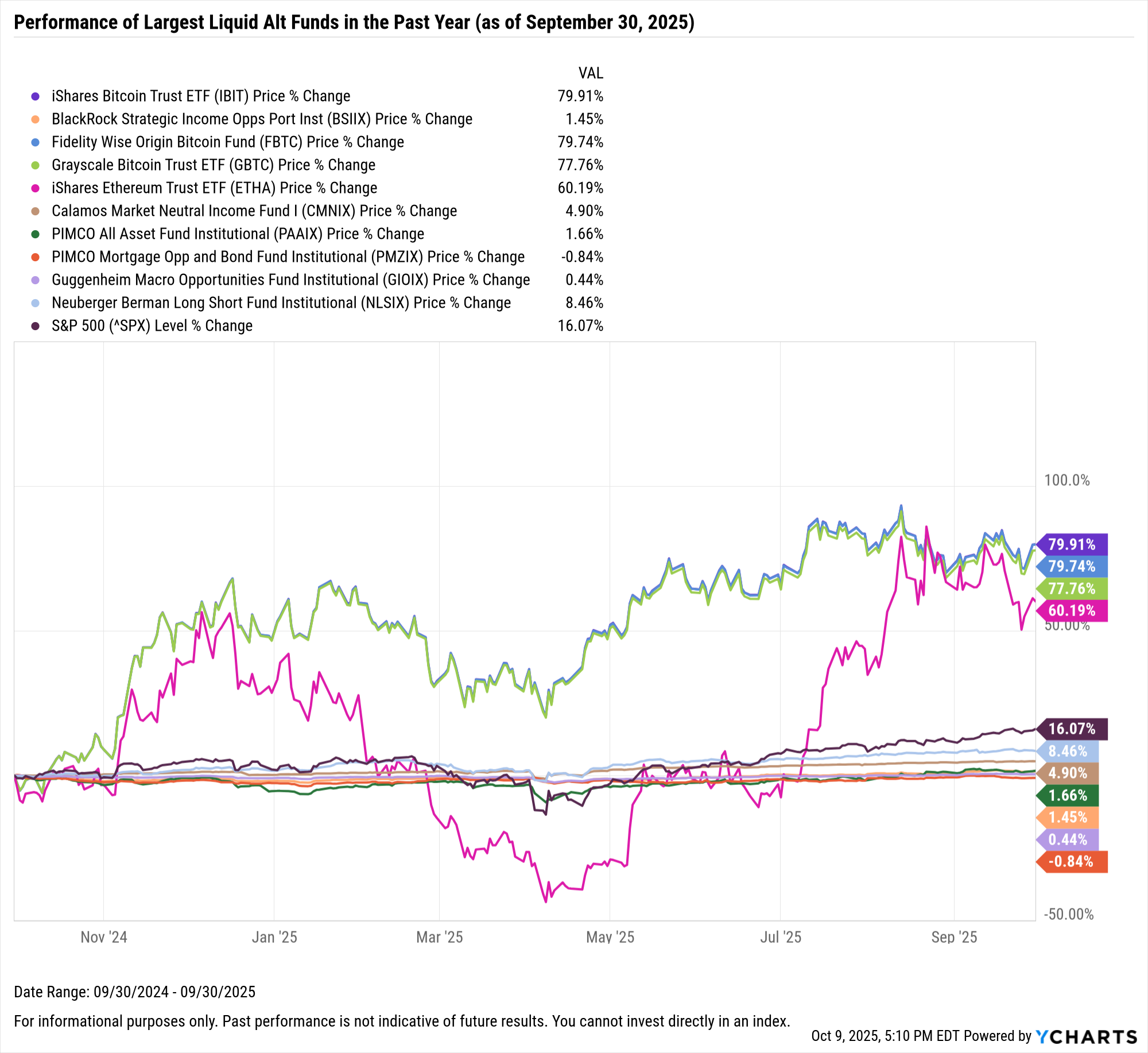Select the green GBTC legend marker
Viewport: 1148px width, 1053px height.
coord(36,165)
